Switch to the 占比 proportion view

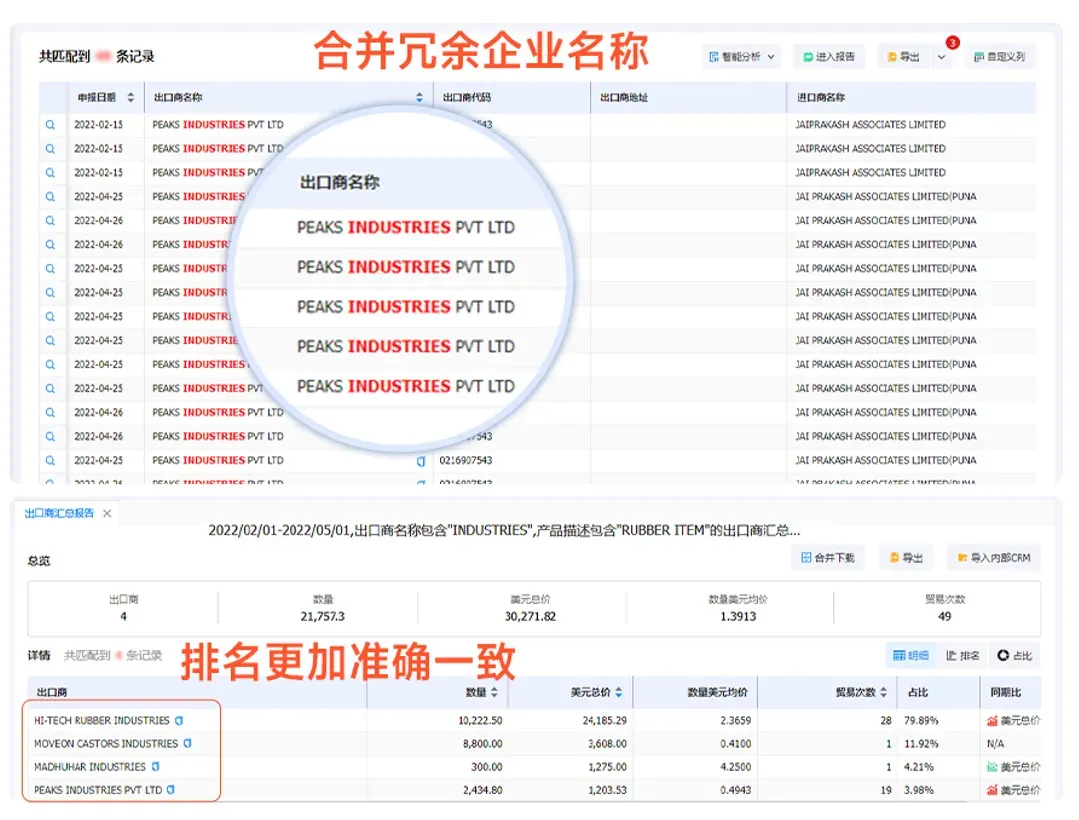point(1015,655)
